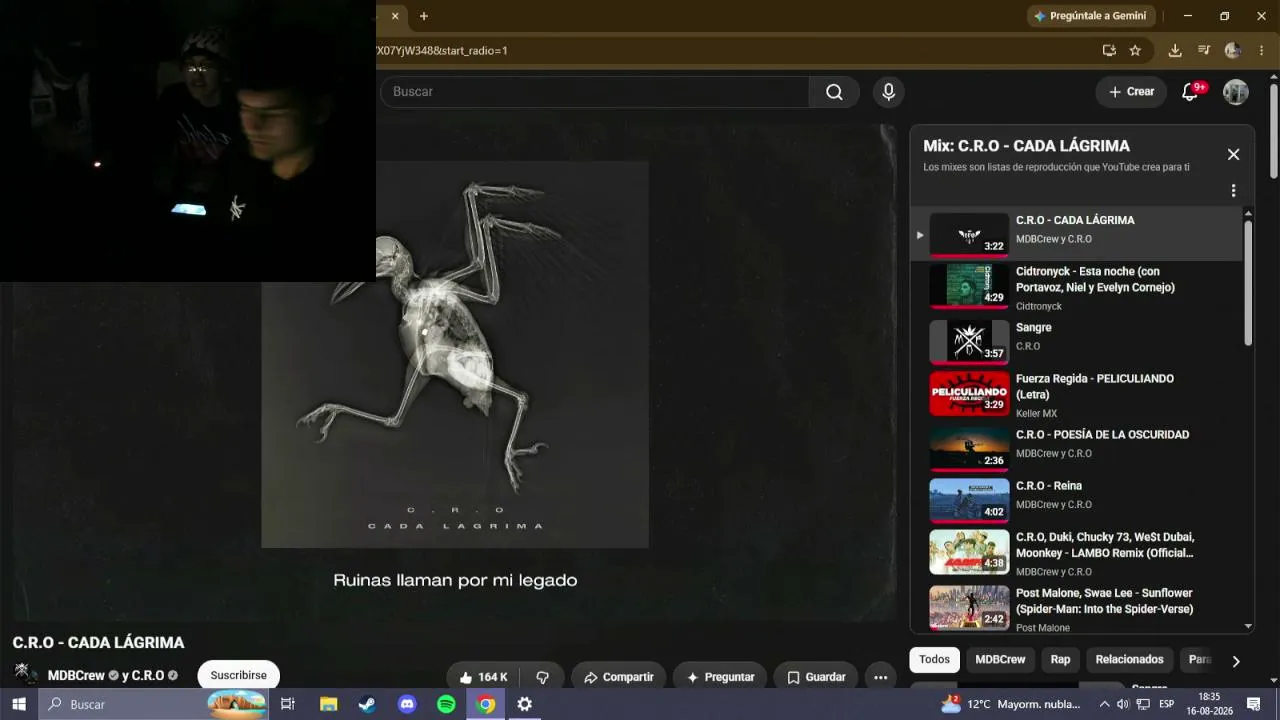The height and width of the screenshot is (720, 1280).
Task: Click the video title C.R.O - CADA LÁGRIMA
Action: pos(98,643)
